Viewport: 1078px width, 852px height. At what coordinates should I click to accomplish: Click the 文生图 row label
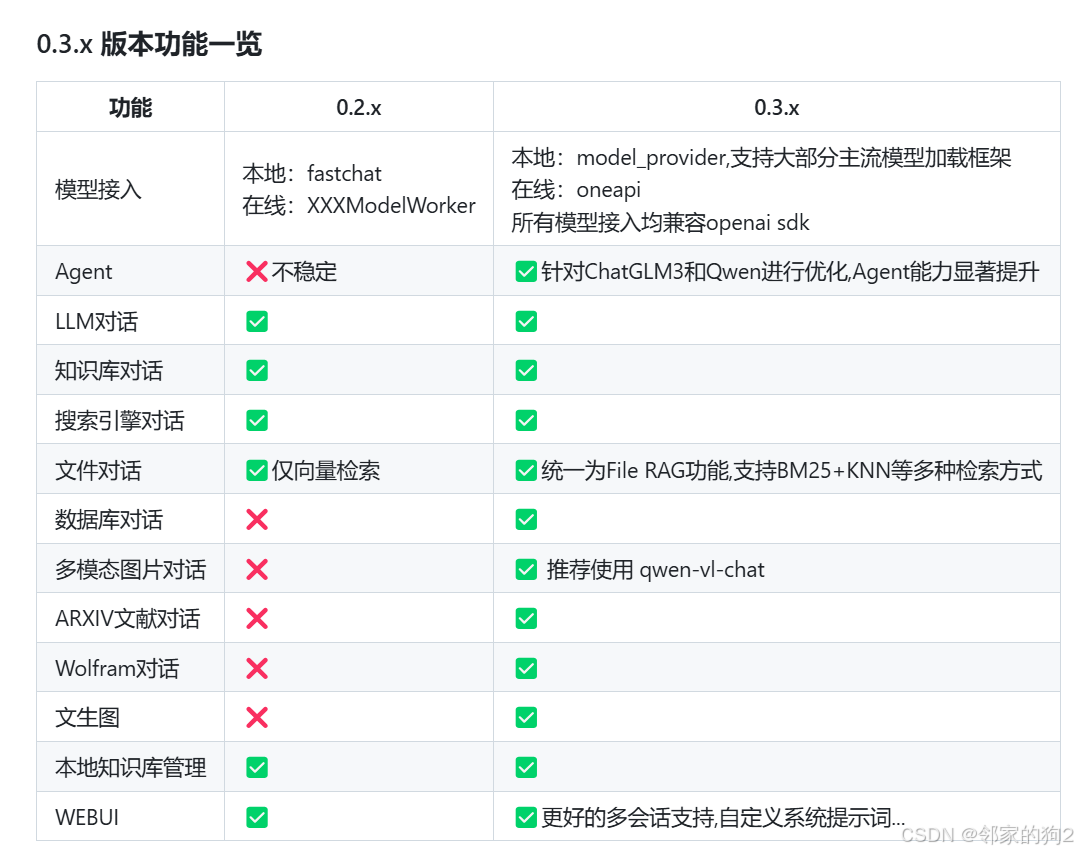point(87,718)
